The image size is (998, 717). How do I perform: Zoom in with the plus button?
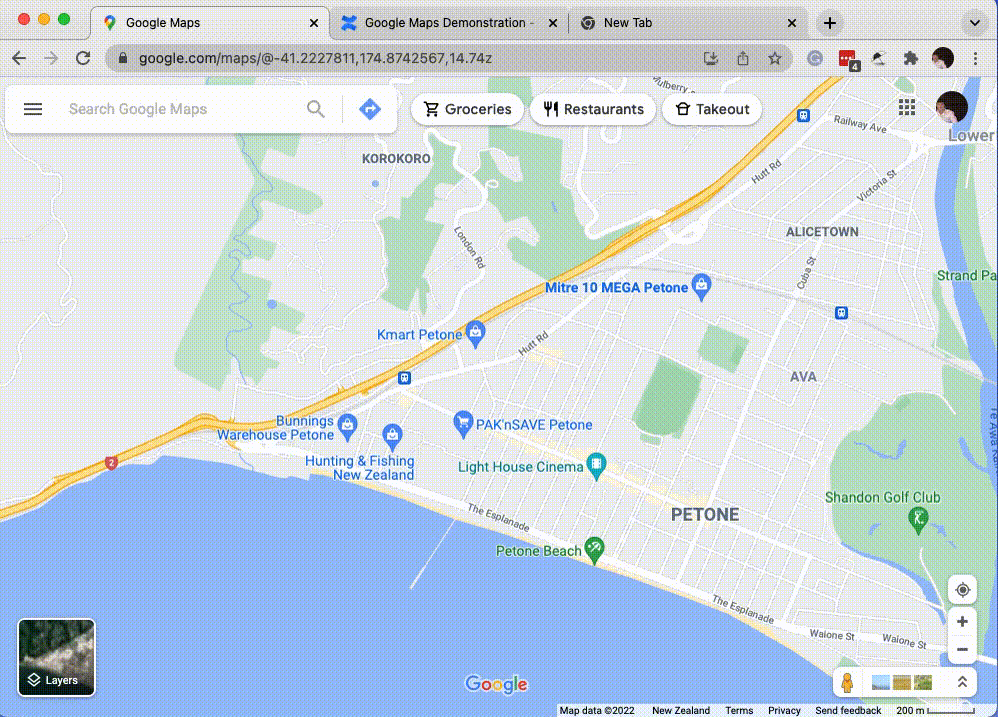coord(962,622)
